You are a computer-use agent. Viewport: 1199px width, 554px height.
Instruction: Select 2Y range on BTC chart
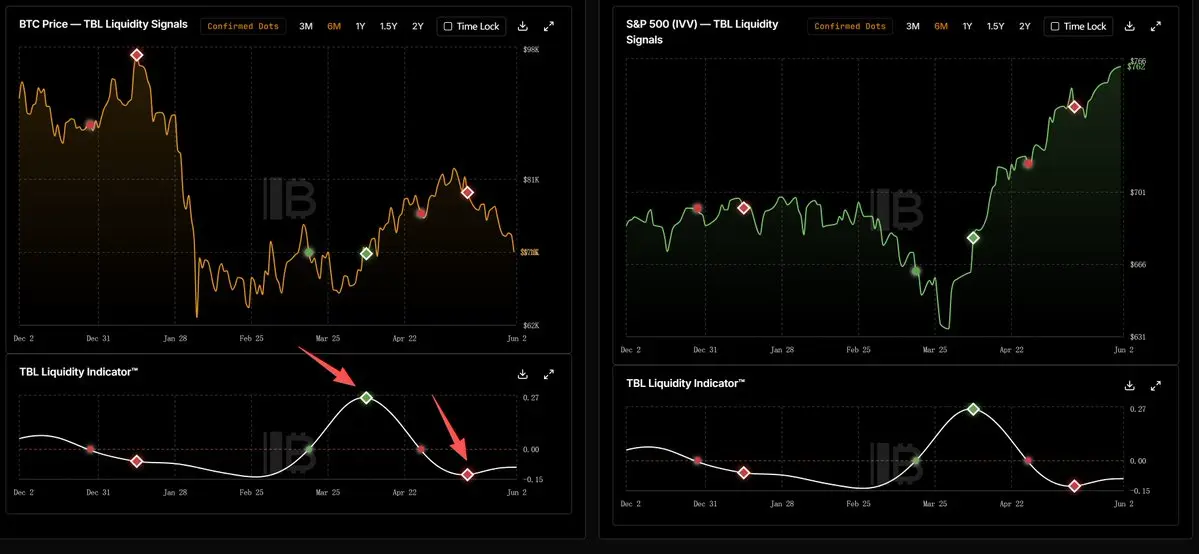tap(418, 26)
